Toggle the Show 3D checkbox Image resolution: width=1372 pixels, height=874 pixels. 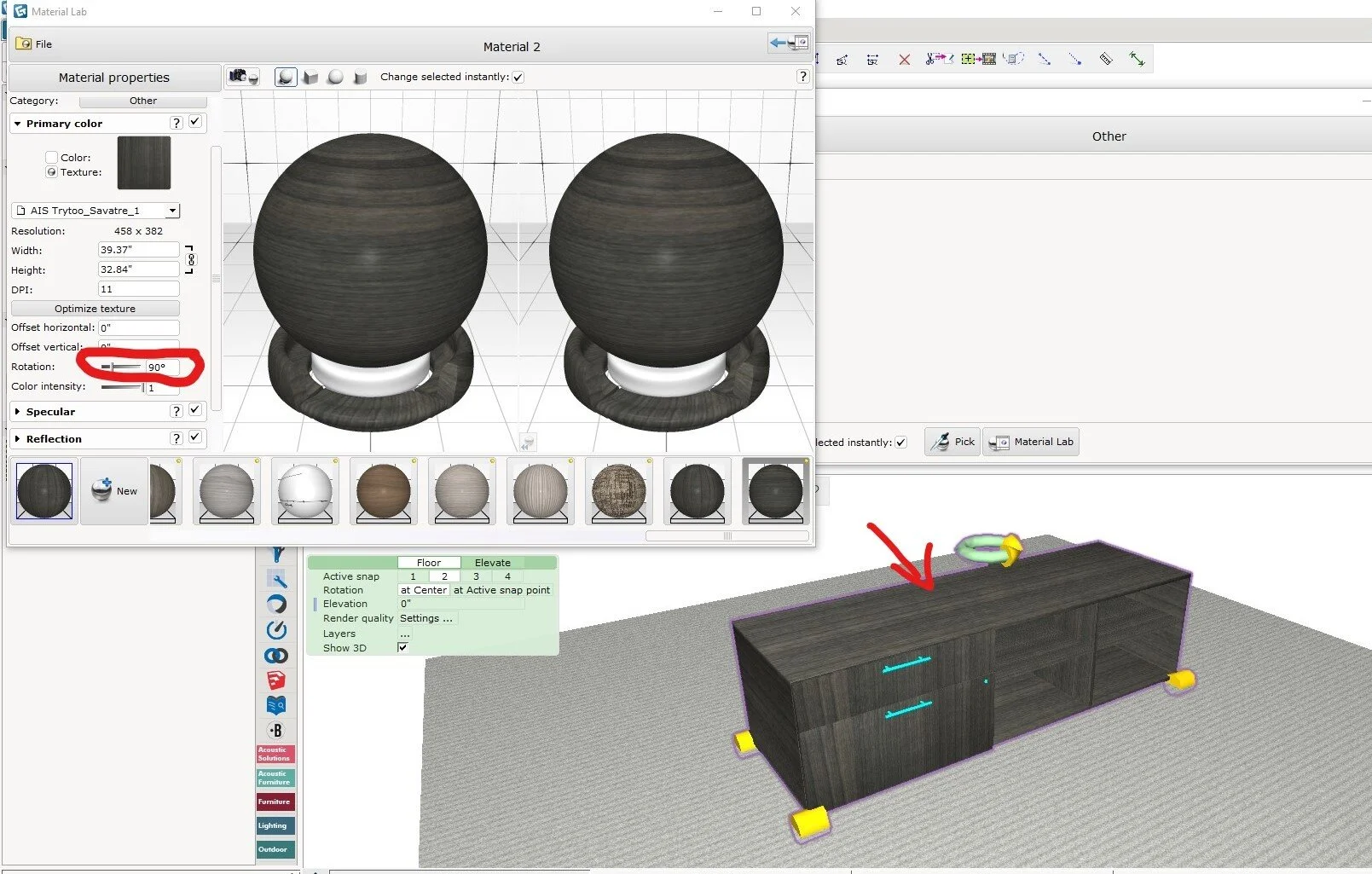click(402, 647)
